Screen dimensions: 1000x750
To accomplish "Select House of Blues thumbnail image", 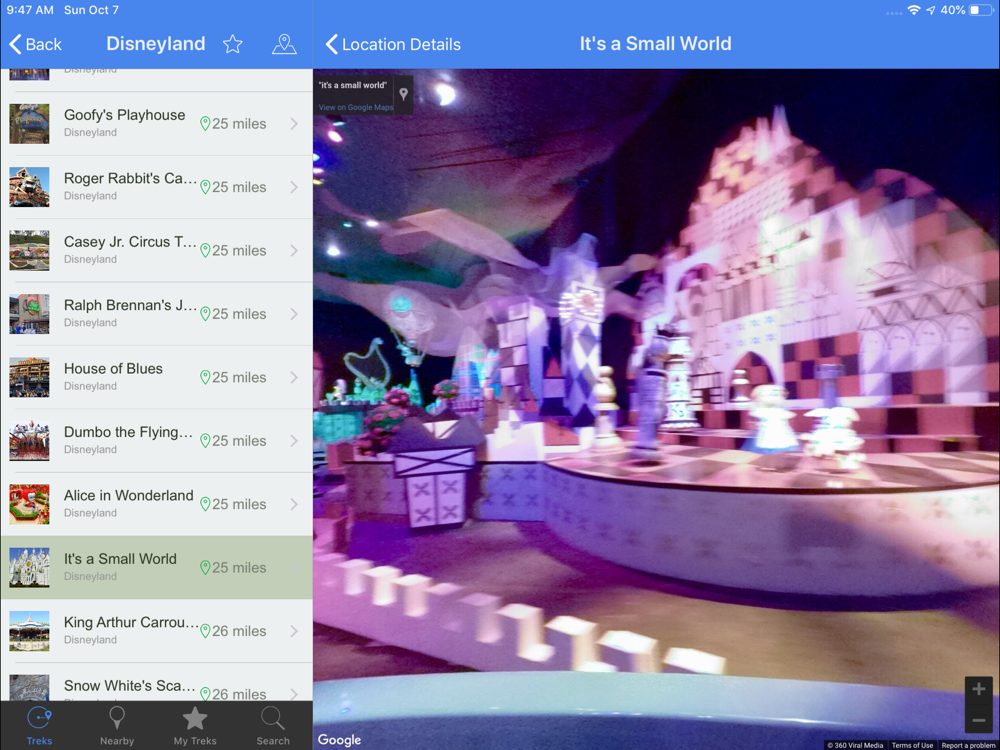I will coord(29,378).
